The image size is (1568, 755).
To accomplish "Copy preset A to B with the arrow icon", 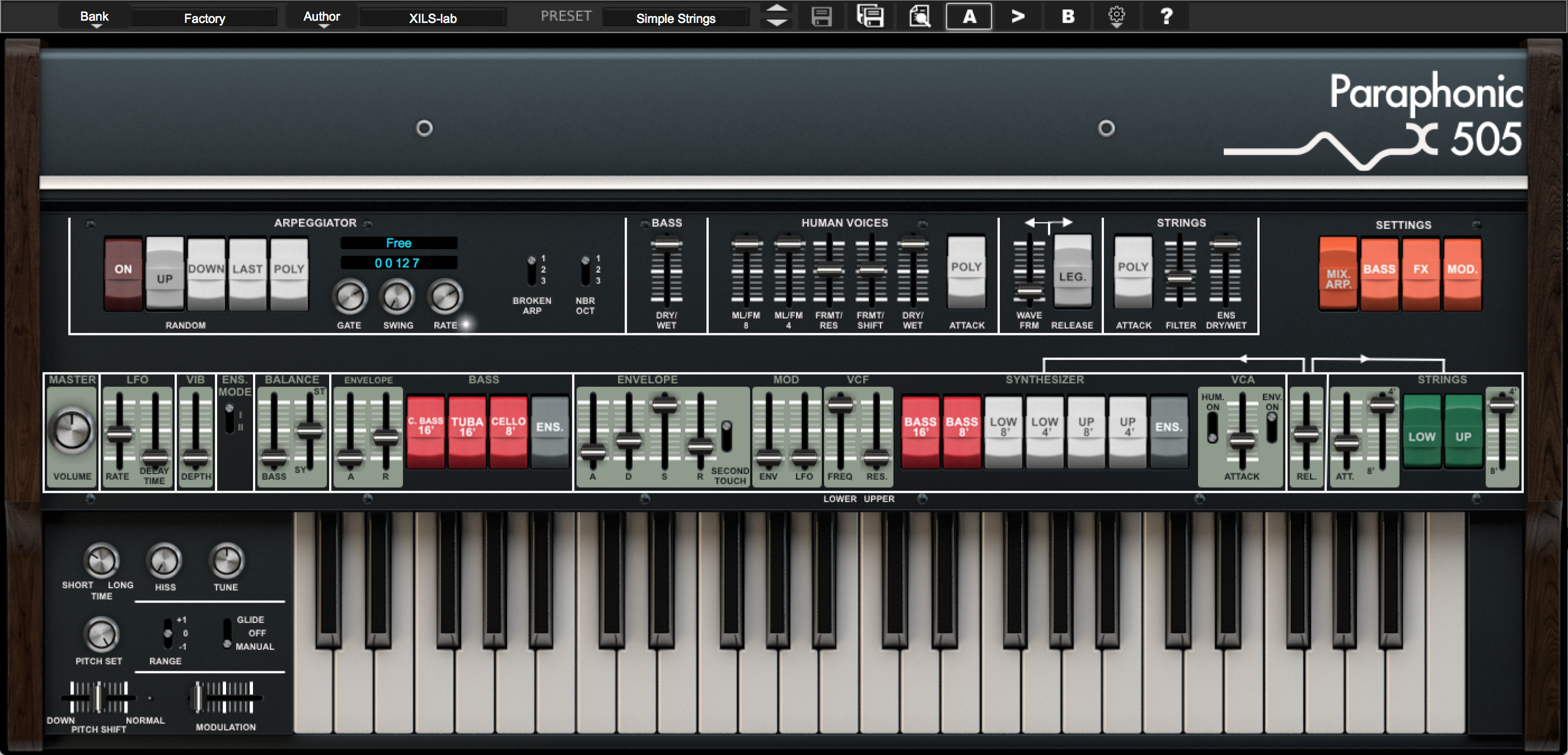I will (1018, 16).
